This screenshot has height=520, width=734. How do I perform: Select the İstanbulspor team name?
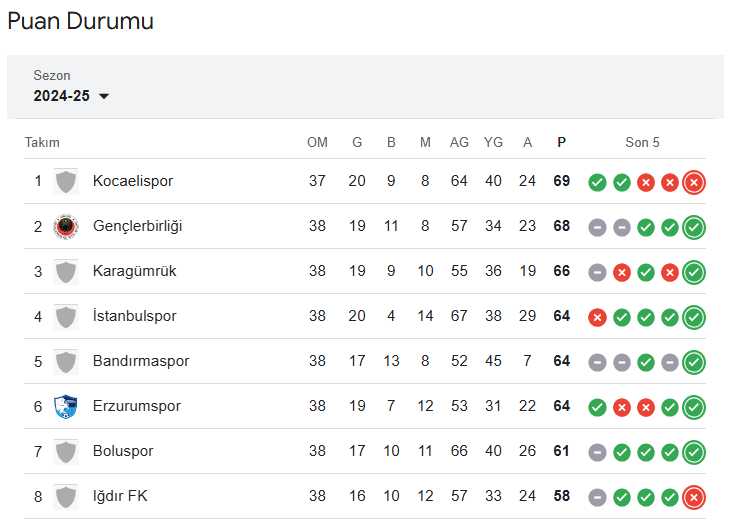[x=134, y=316]
